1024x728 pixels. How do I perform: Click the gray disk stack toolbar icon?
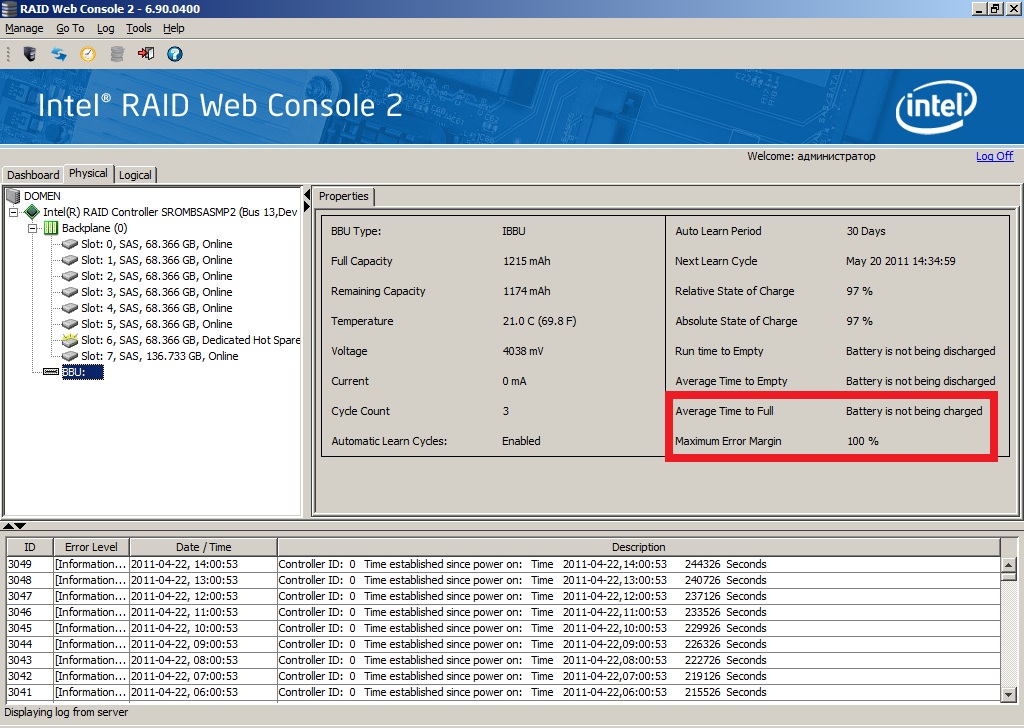coord(117,54)
